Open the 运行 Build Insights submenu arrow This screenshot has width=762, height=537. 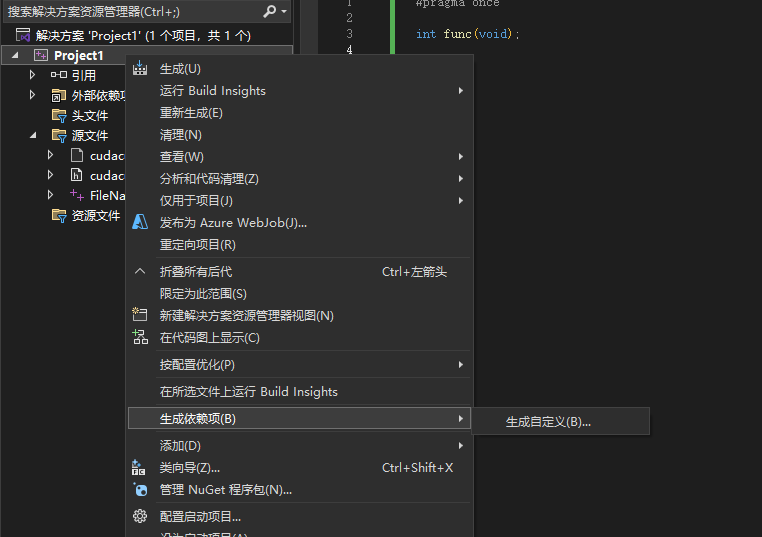pos(461,91)
